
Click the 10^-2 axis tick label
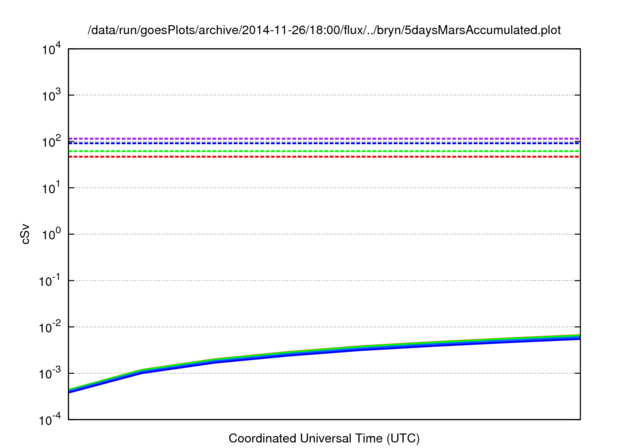[50, 327]
